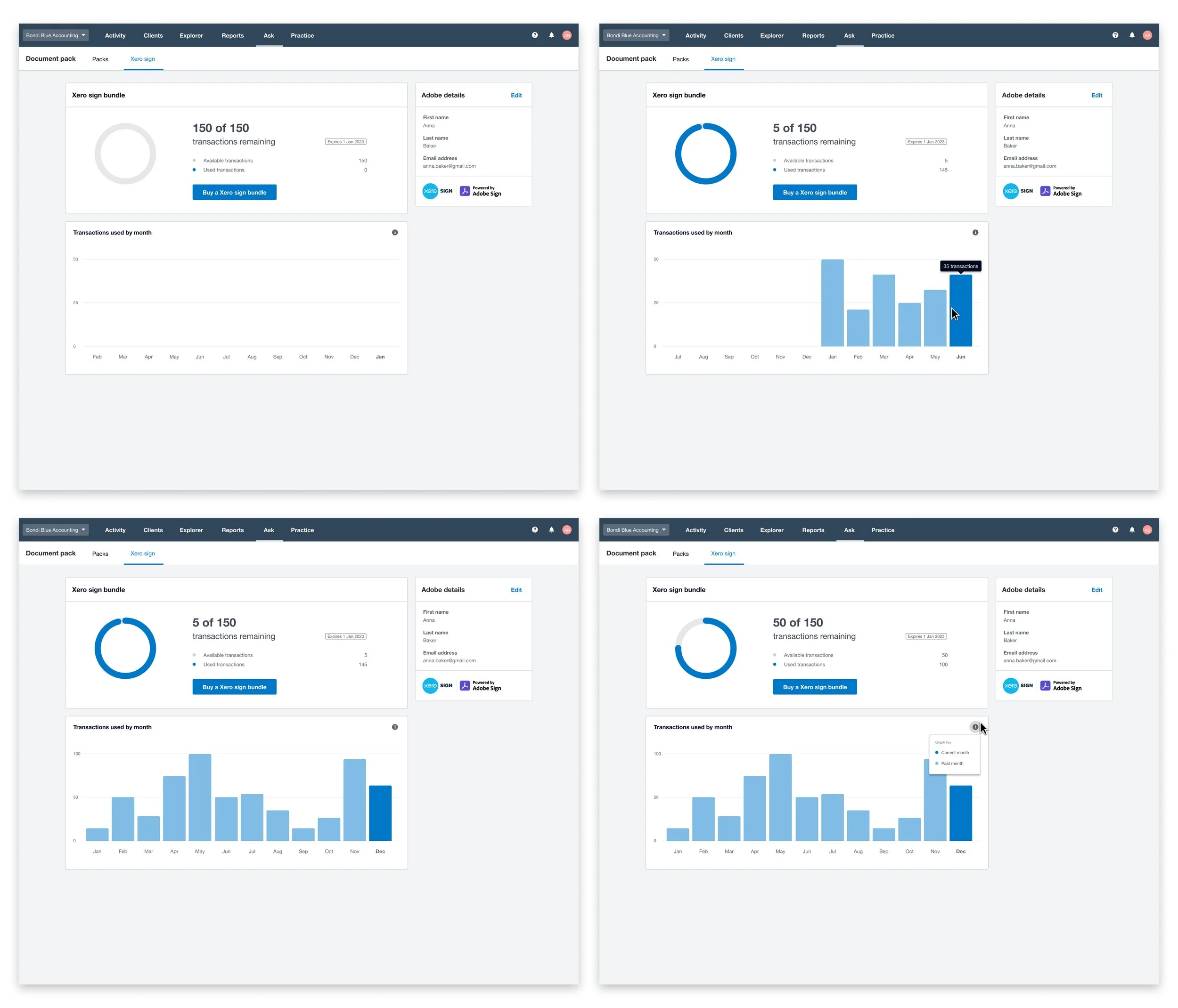This screenshot has height=1008, width=1178.
Task: Click info icon on the empty transactions chart
Action: [394, 232]
